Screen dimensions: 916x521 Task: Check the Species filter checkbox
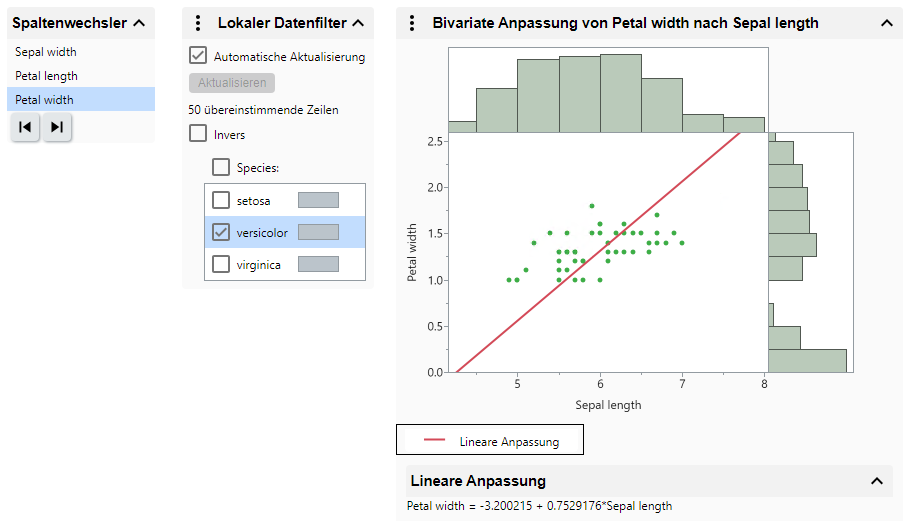221,167
